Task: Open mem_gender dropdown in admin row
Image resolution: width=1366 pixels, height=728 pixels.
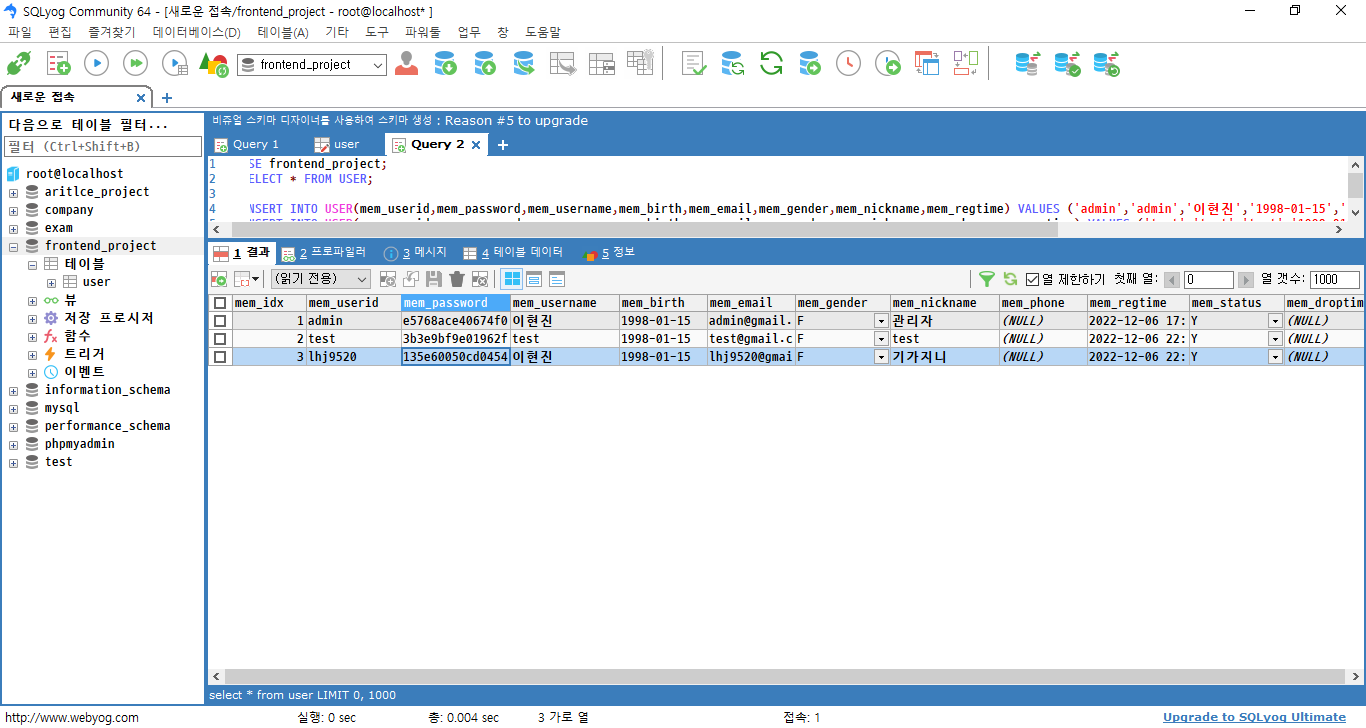Action: (881, 321)
